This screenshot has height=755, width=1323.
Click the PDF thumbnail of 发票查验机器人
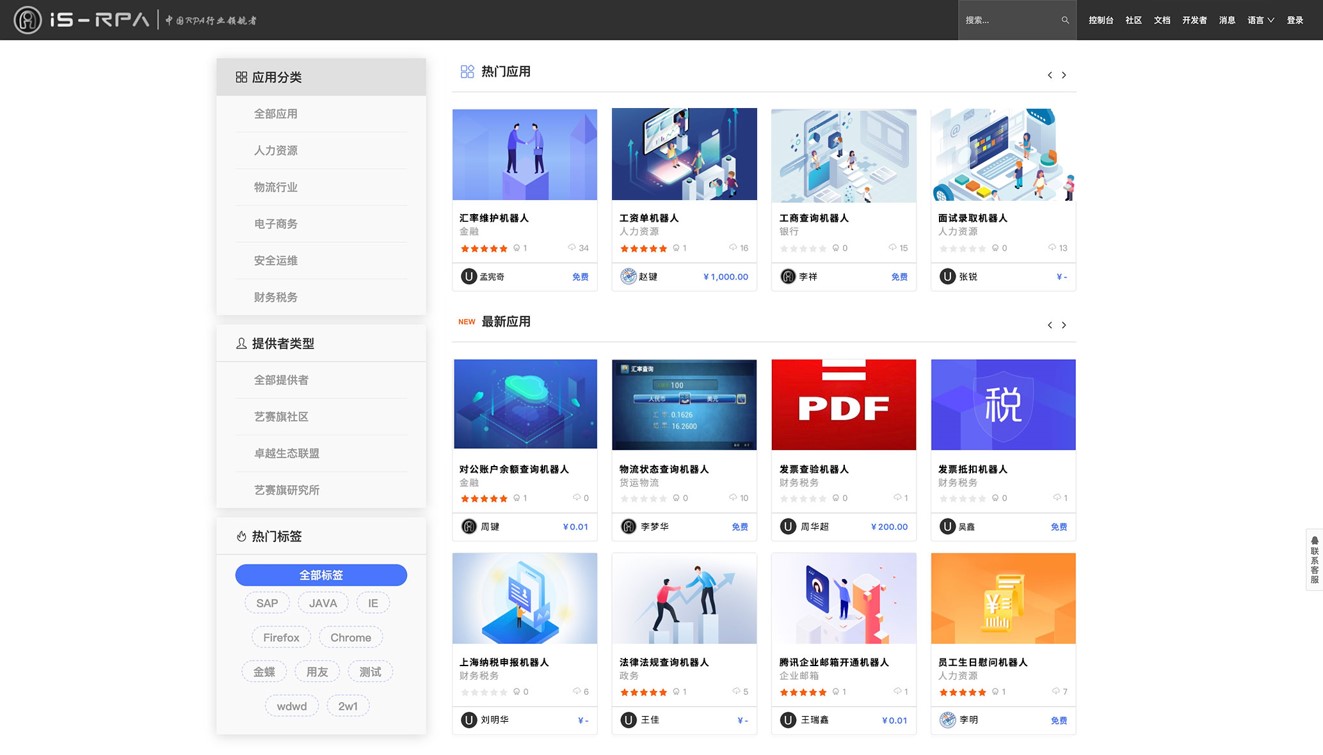(x=843, y=404)
